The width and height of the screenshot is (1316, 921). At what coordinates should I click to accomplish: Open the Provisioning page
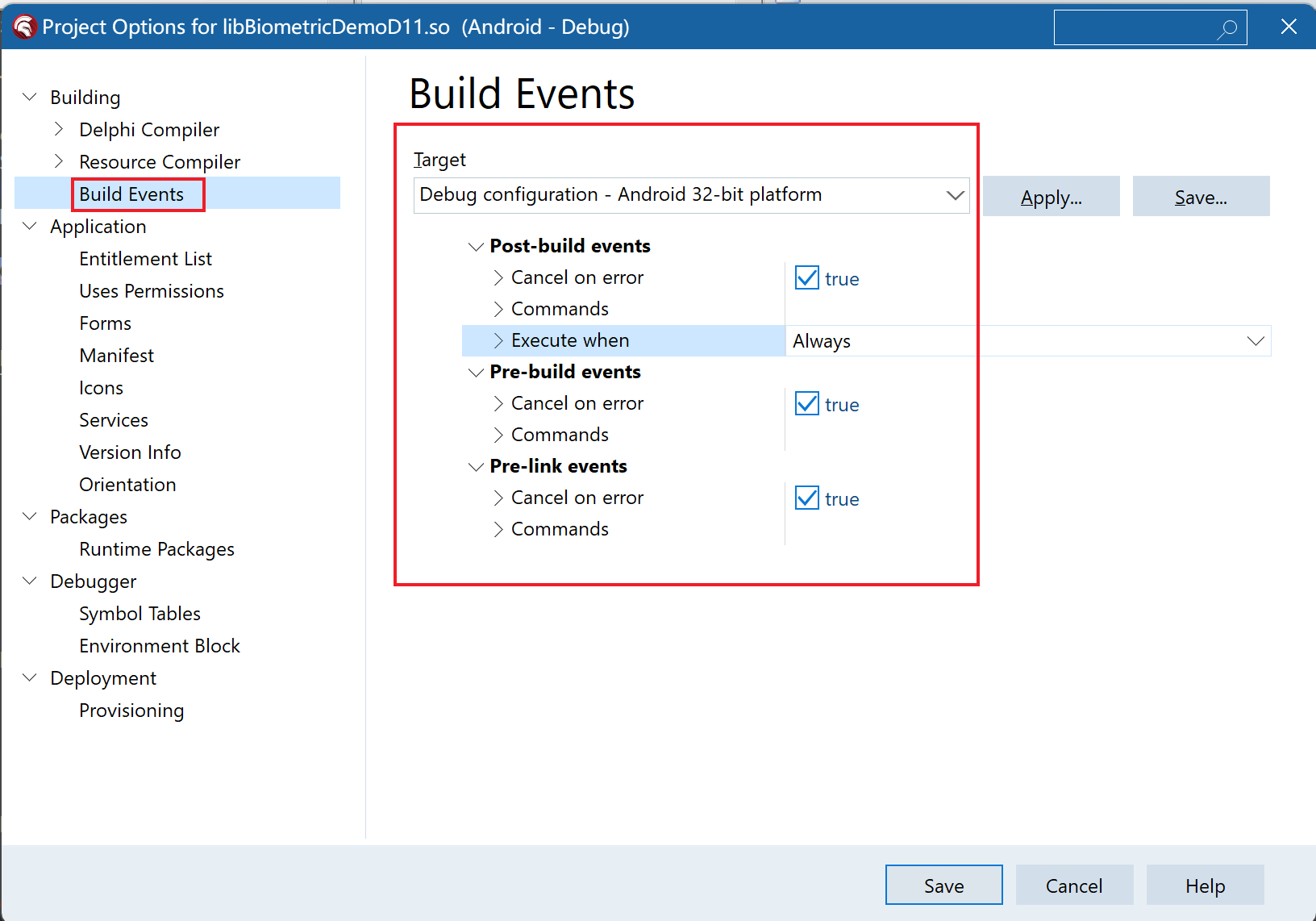click(131, 711)
